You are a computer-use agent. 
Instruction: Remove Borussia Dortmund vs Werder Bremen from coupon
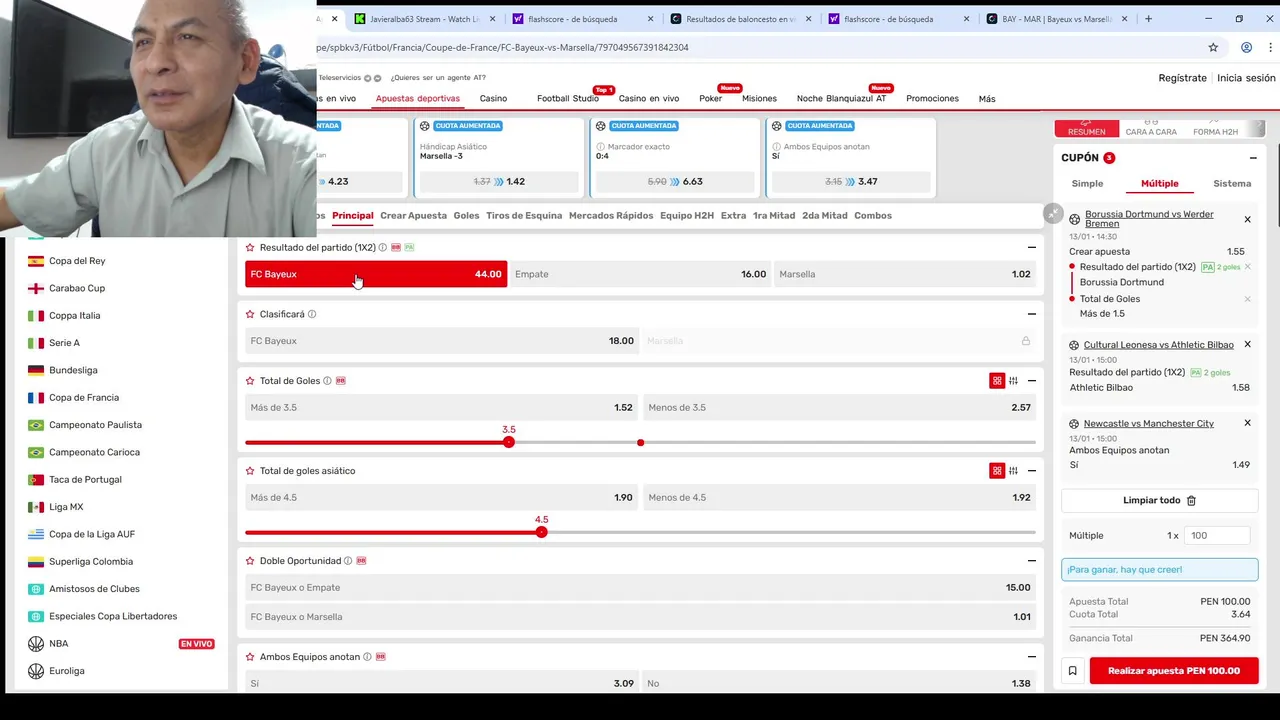pos(1247,219)
